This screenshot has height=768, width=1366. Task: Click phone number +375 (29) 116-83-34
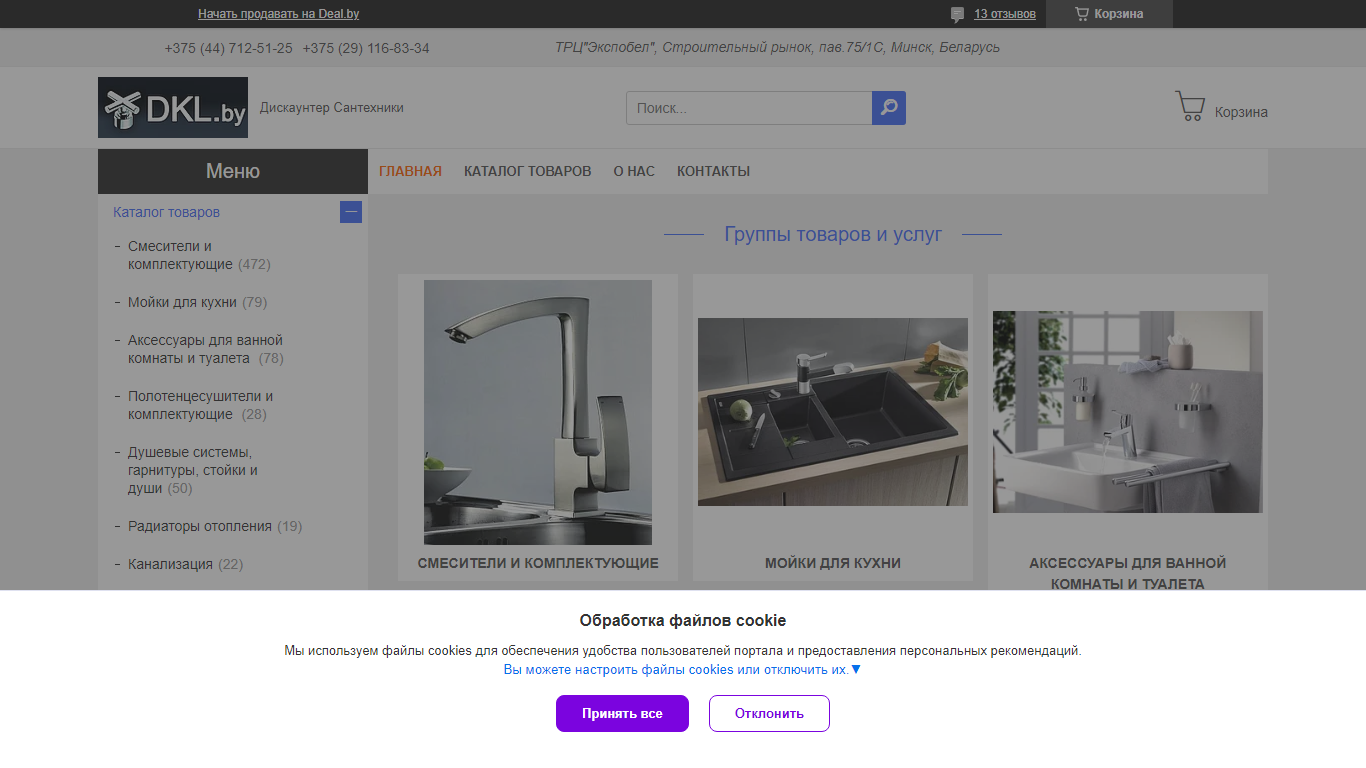click(x=366, y=48)
